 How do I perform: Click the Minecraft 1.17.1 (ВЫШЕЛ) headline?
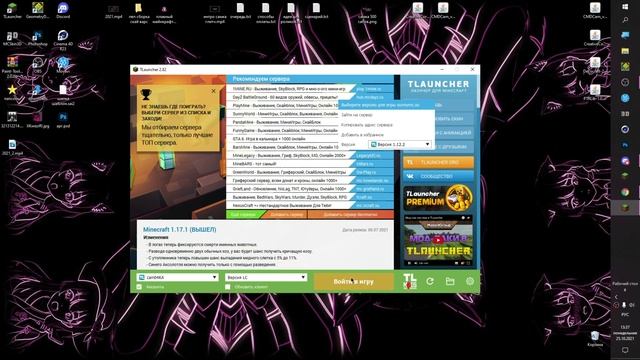pos(180,229)
